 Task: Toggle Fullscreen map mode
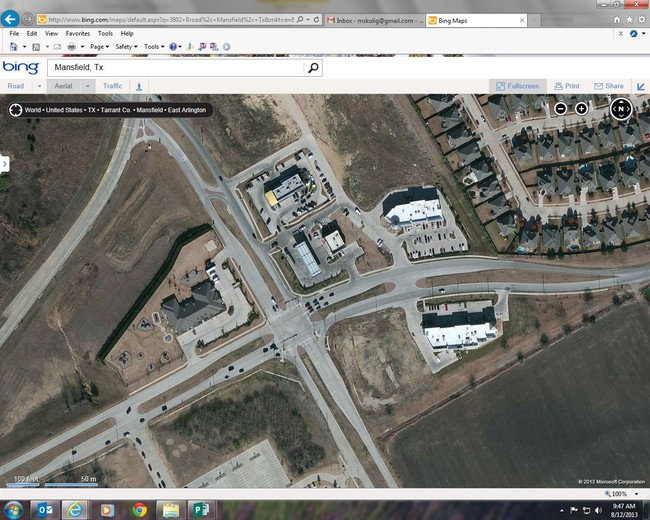(x=518, y=86)
